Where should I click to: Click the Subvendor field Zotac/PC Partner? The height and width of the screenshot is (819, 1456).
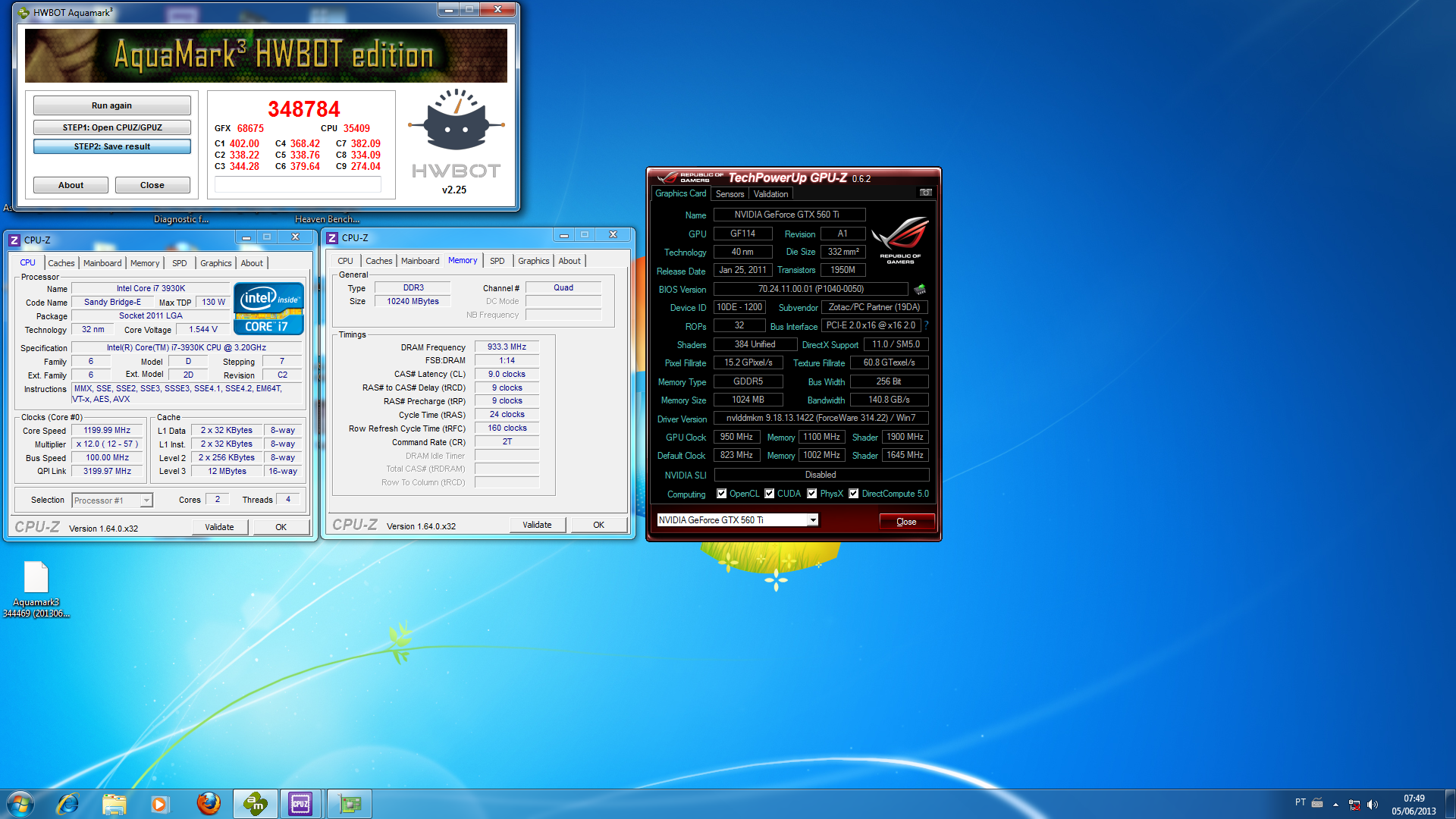click(x=874, y=307)
